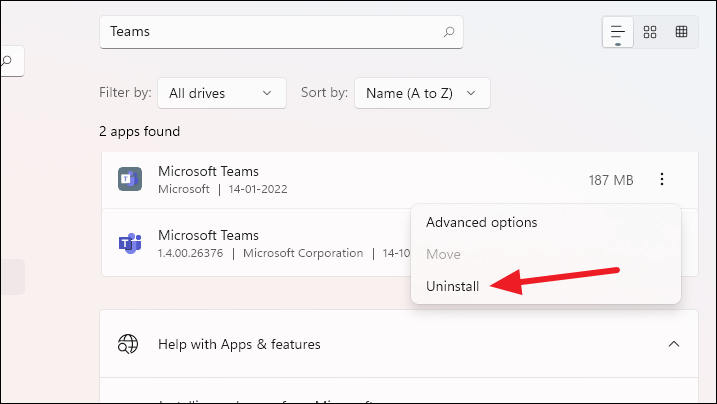Switch to table view layout
Viewport: 717px width, 404px height.
681,32
